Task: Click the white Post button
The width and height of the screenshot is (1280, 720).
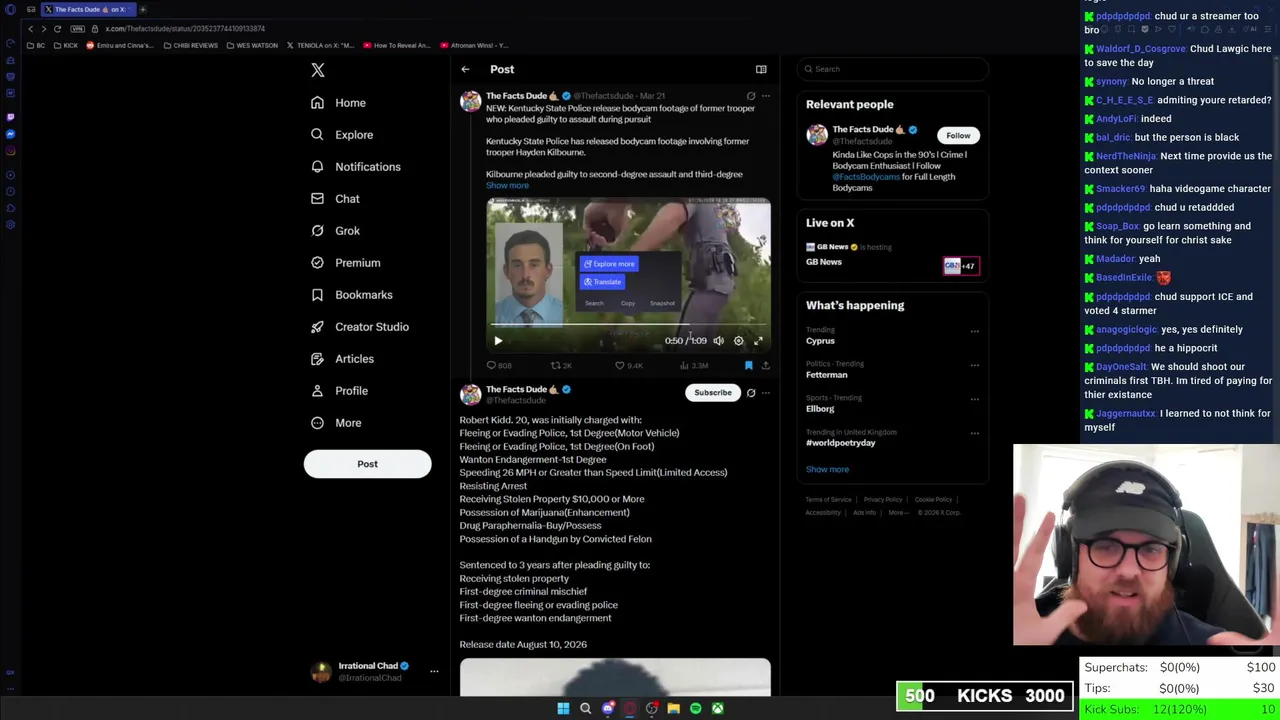Action: click(x=367, y=464)
